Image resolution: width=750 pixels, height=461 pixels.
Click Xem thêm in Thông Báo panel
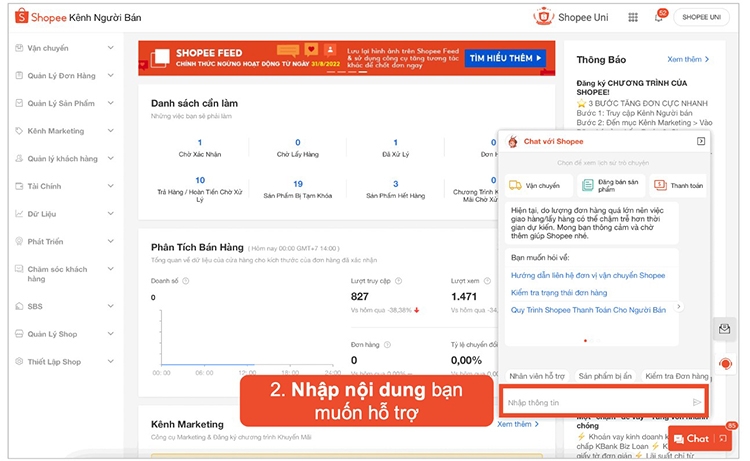[688, 59]
